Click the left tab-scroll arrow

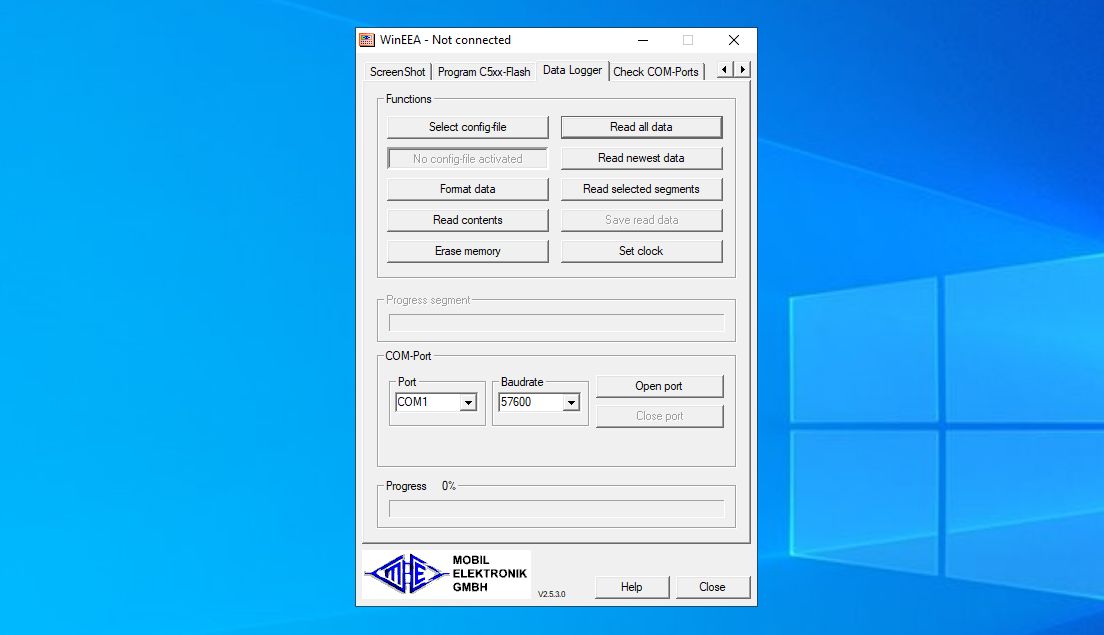point(723,70)
